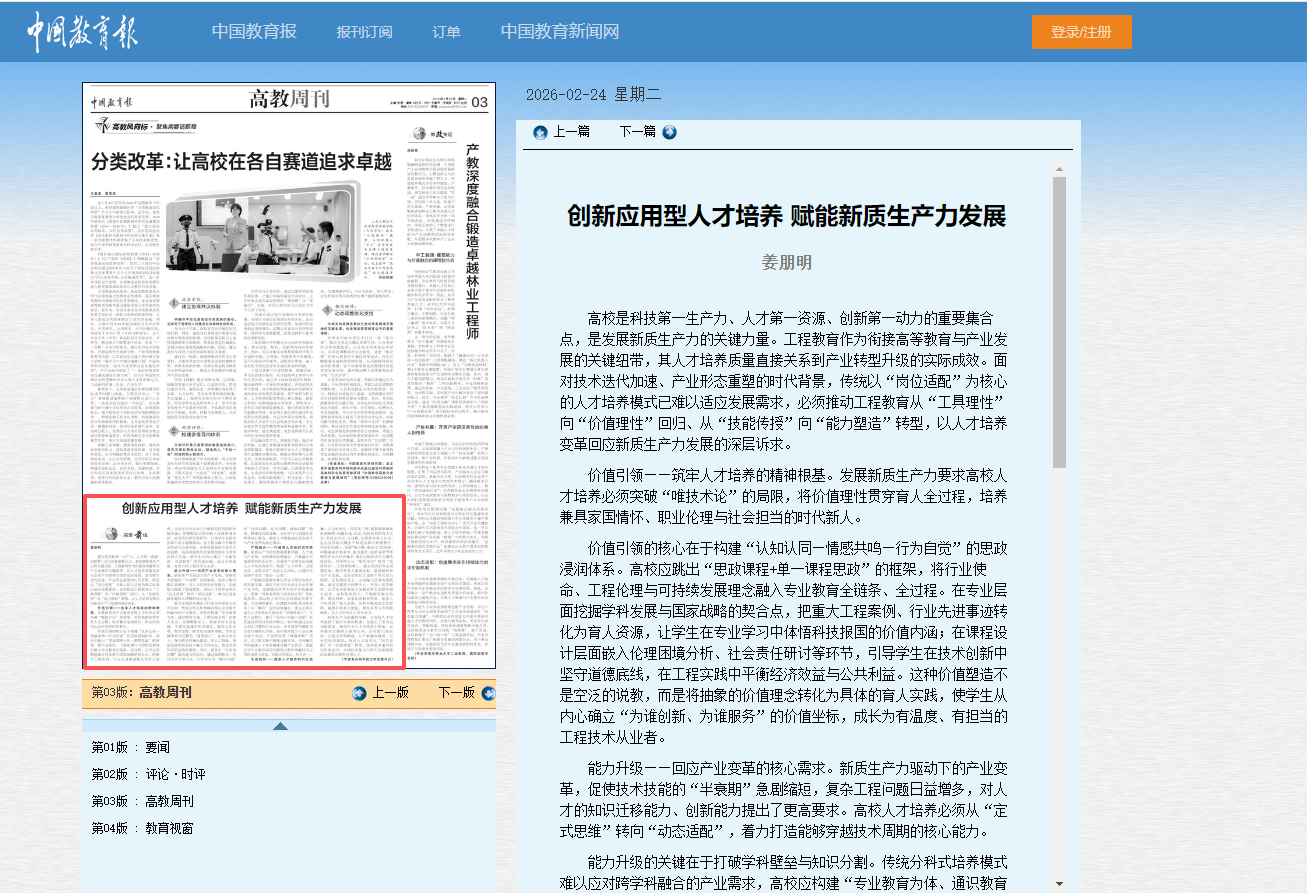Select the highlighted 创新应用型人才培养 article region
This screenshot has width=1307, height=893.
[x=244, y=581]
